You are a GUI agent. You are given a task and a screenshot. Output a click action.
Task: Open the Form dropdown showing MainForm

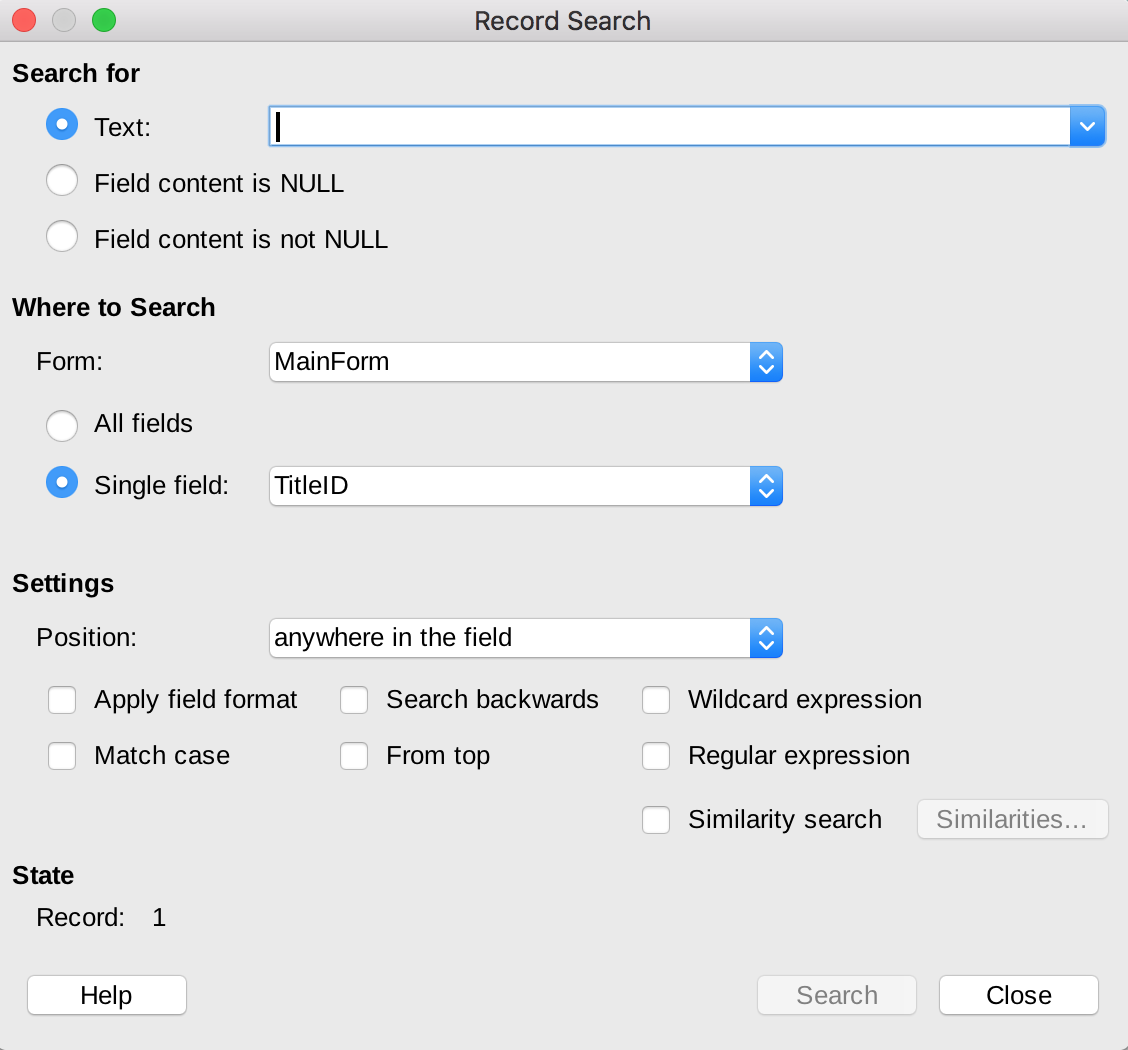525,362
